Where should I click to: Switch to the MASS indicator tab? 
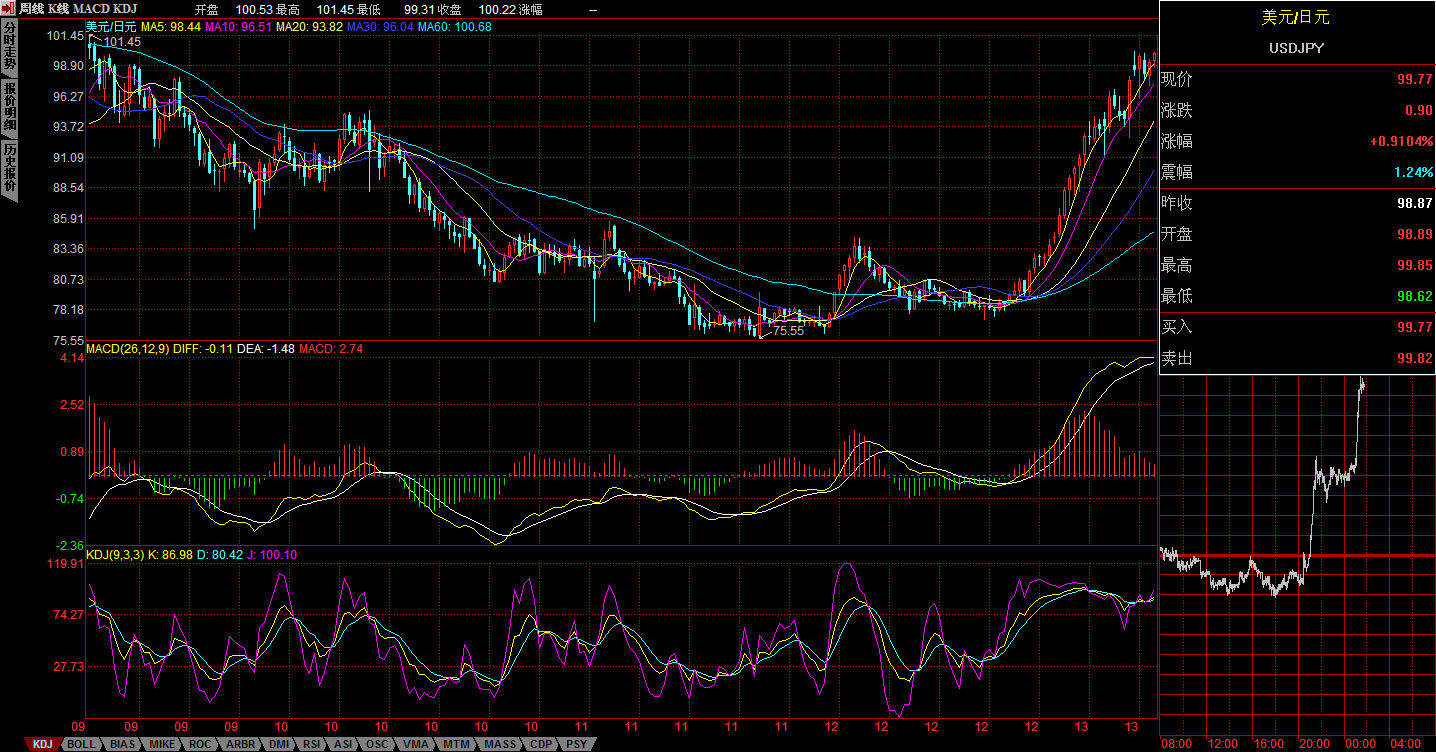(x=499, y=744)
